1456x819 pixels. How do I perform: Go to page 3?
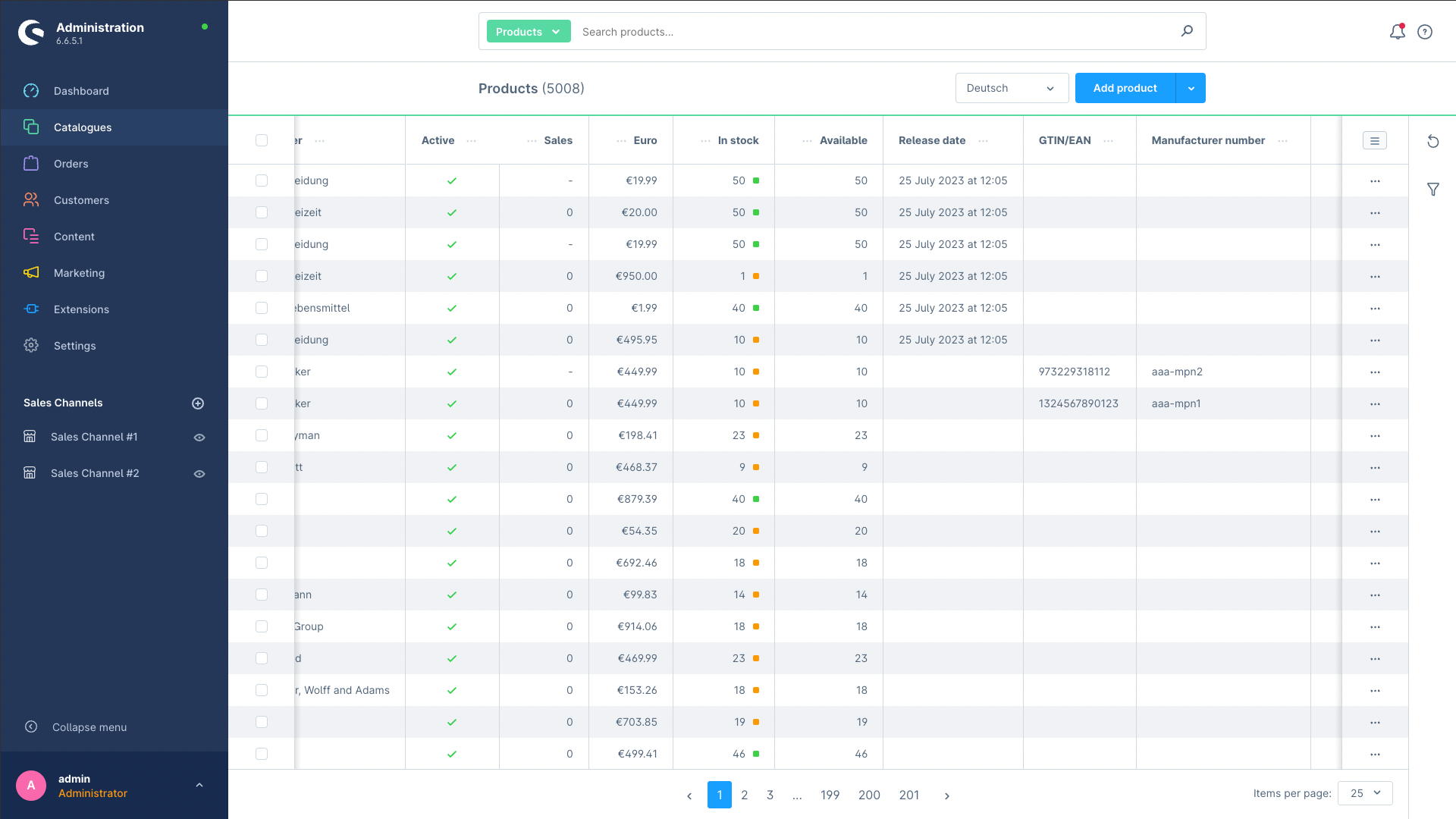(770, 795)
